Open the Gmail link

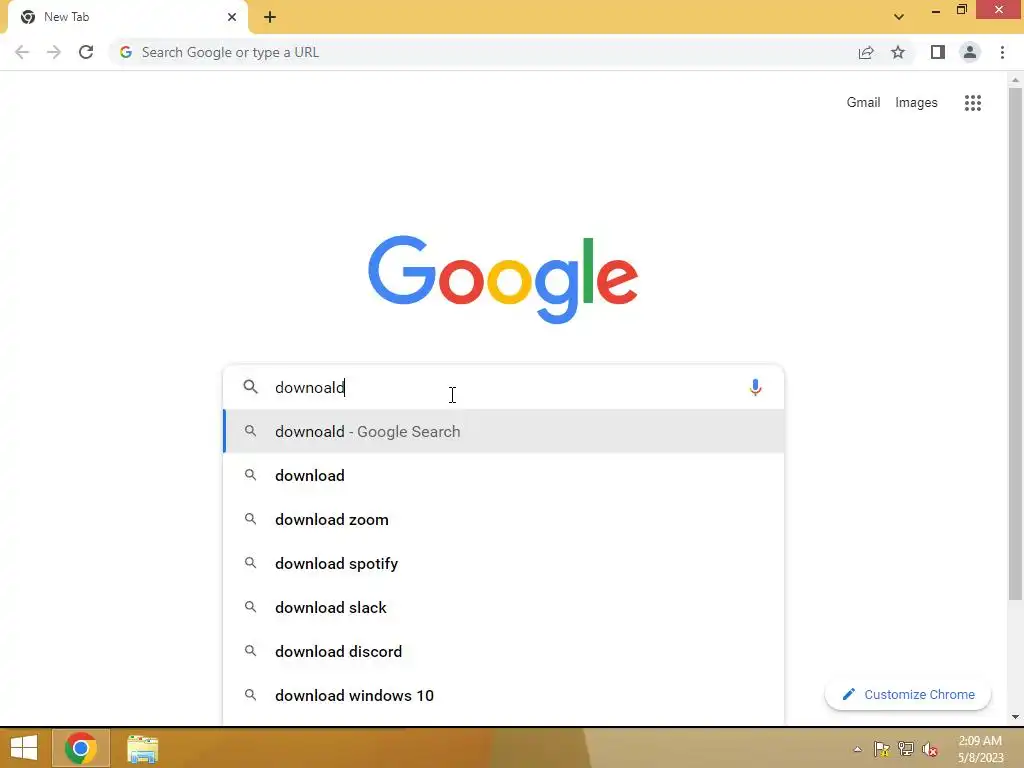coord(863,103)
